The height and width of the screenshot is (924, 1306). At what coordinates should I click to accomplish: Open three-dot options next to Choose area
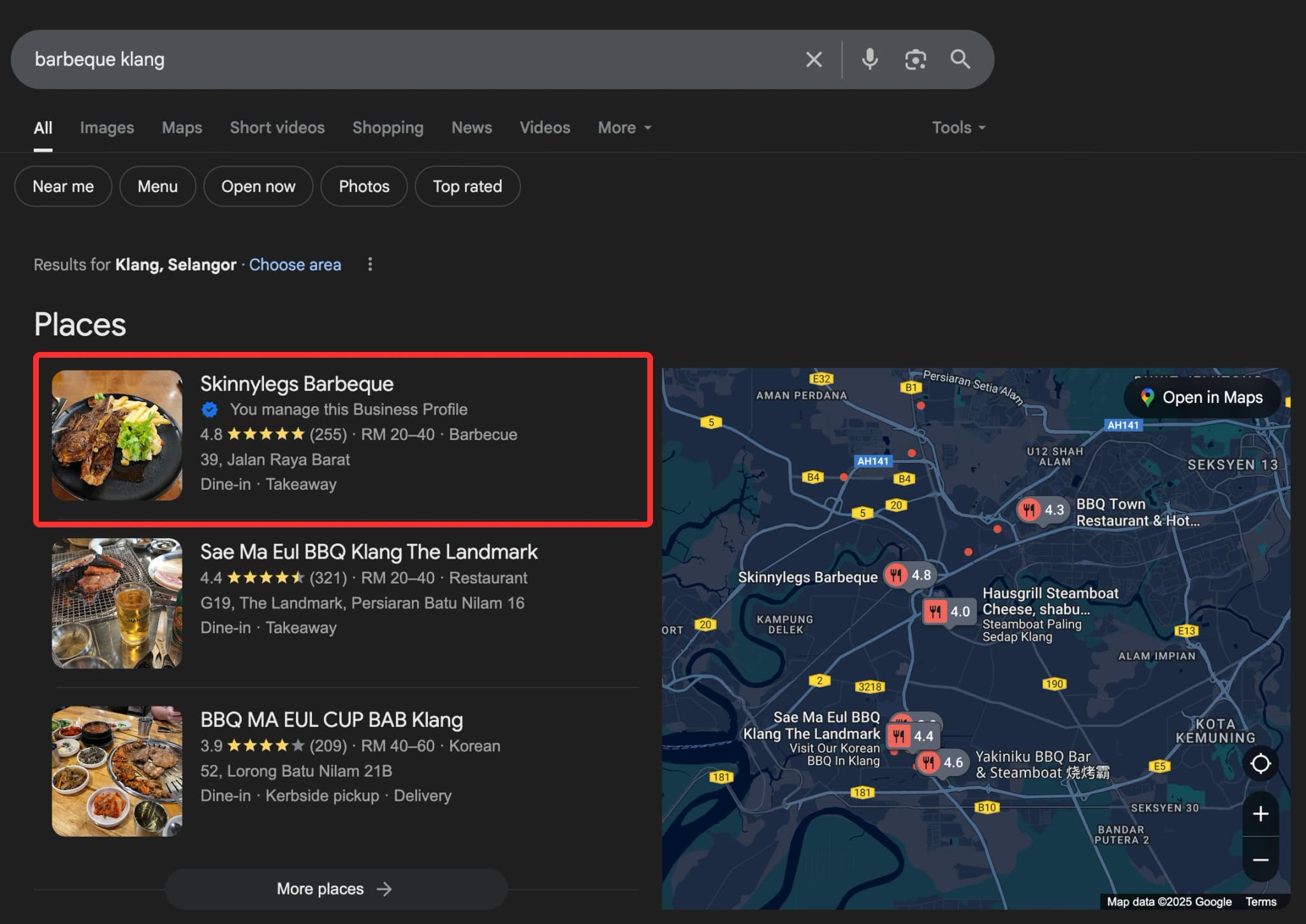pos(370,264)
